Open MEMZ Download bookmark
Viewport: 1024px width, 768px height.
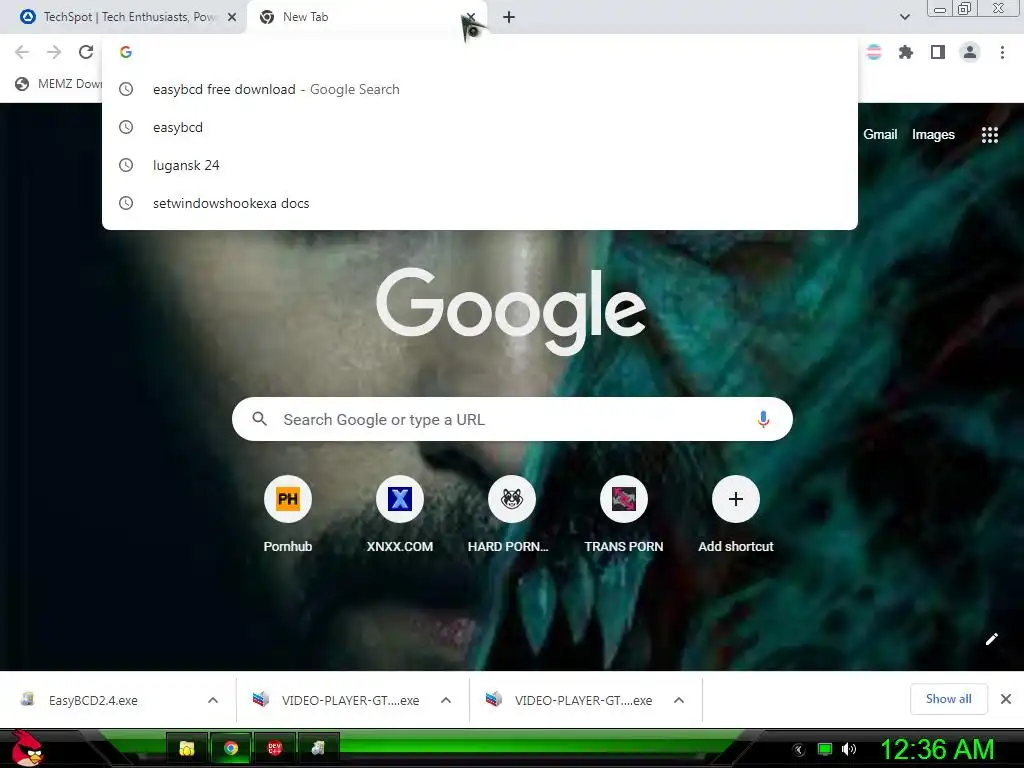(58, 84)
